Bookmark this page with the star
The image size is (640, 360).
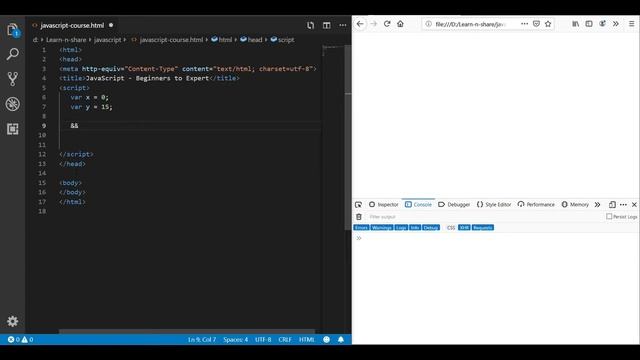click(548, 24)
